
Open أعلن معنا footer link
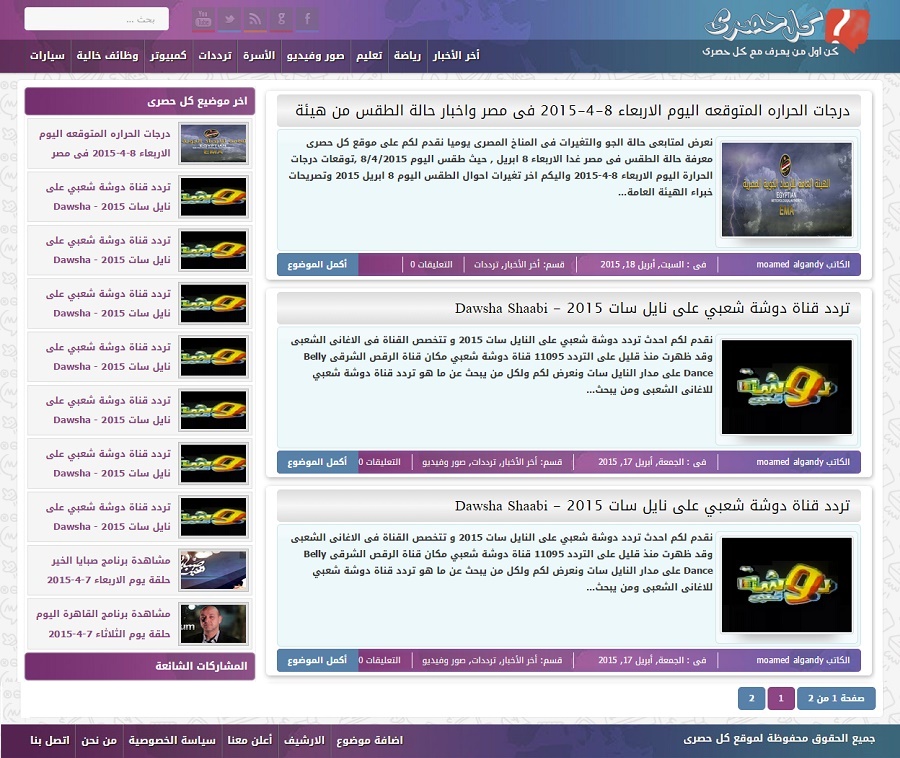click(x=250, y=740)
